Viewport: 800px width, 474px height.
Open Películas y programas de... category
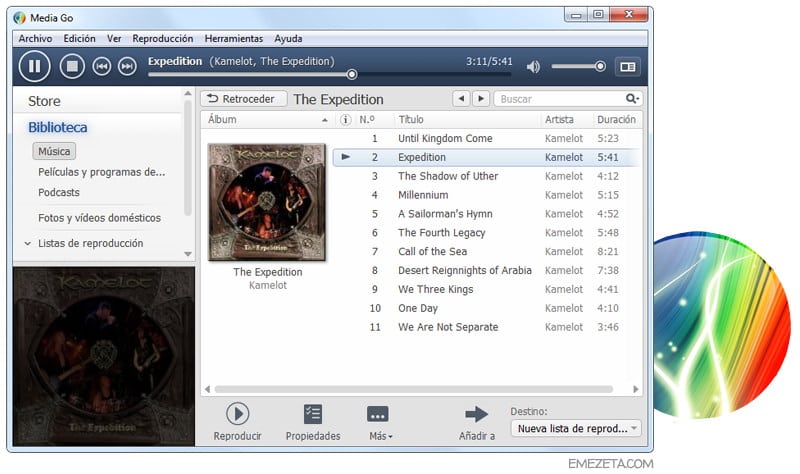tap(102, 172)
